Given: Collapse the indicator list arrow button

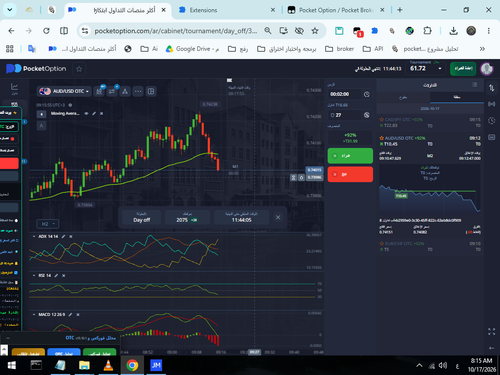Looking at the screenshot, I should tap(41, 114).
